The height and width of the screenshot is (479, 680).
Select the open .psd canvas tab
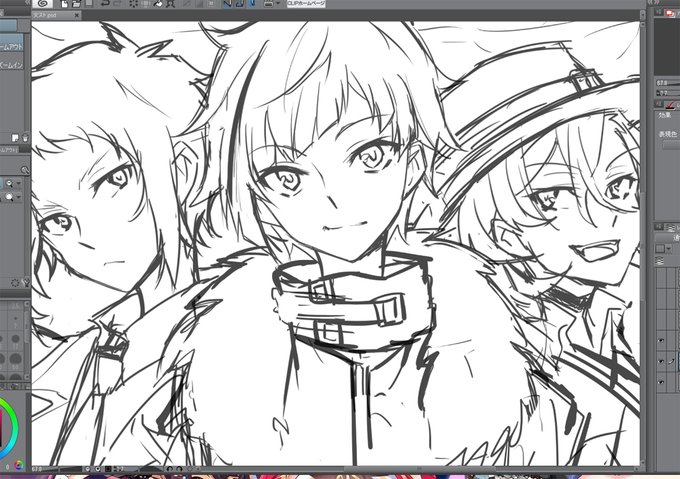(x=52, y=15)
